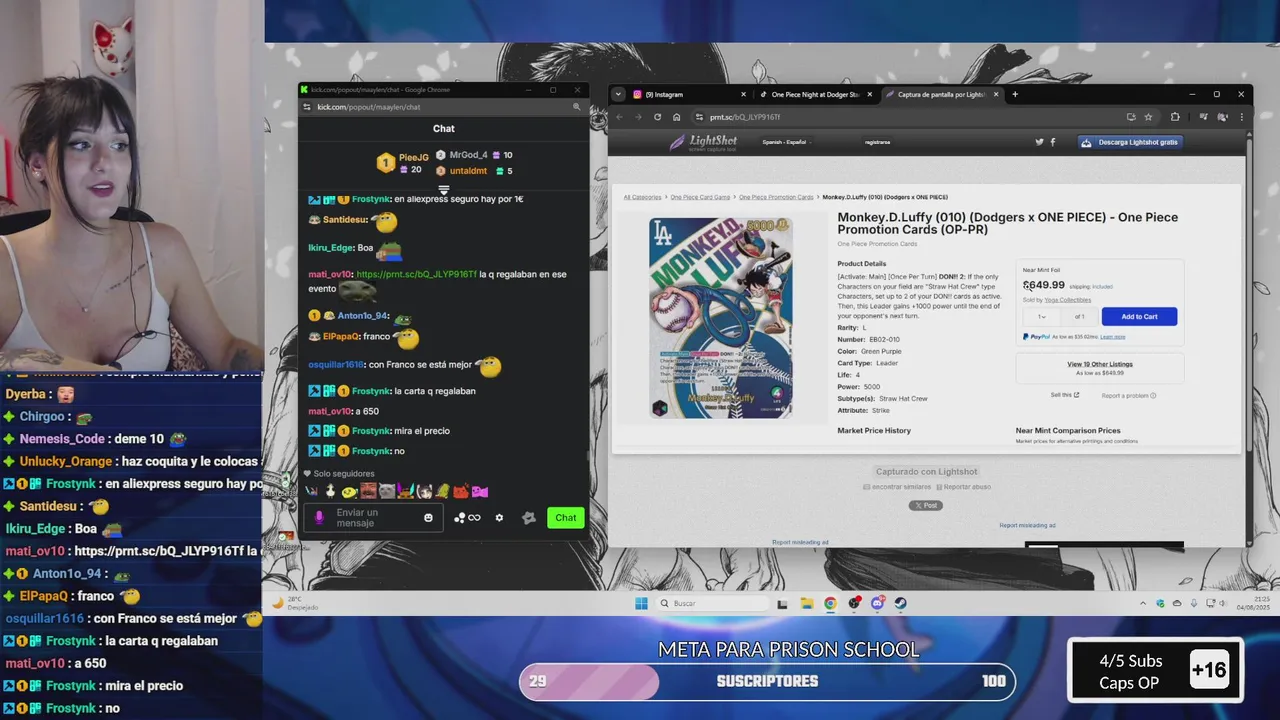Click the 'registrarse' link
The width and height of the screenshot is (1280, 720).
pos(877,142)
